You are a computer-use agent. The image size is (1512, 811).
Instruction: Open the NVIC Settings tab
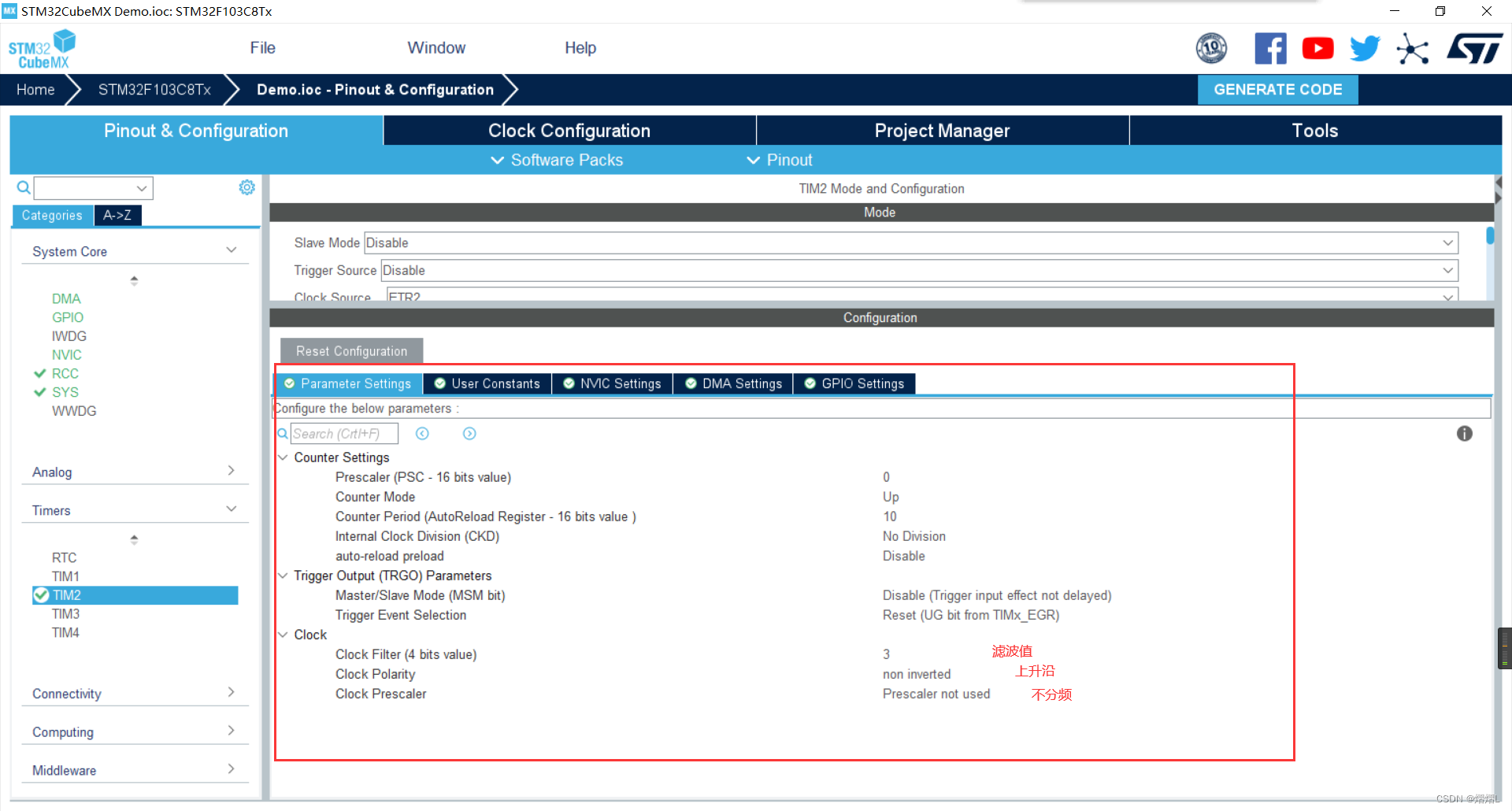pyautogui.click(x=613, y=383)
